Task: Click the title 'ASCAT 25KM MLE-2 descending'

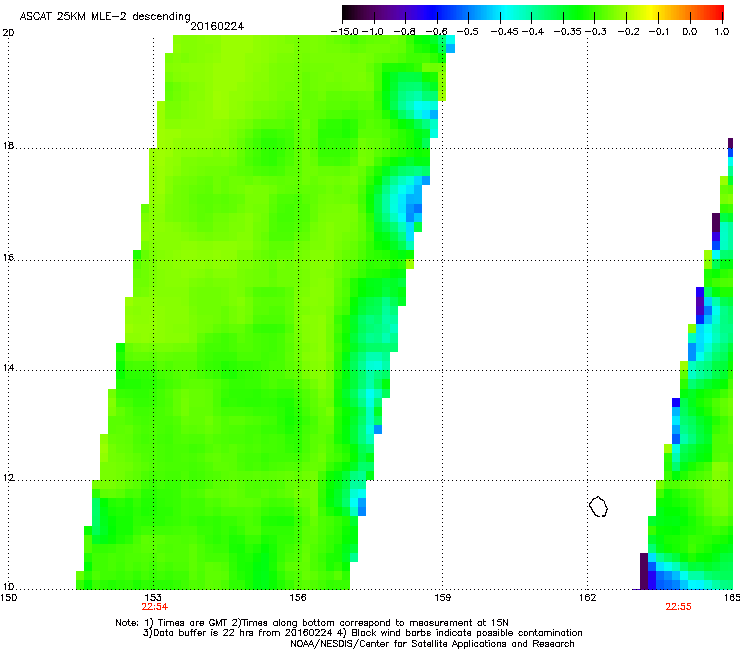Action: pyautogui.click(x=105, y=16)
